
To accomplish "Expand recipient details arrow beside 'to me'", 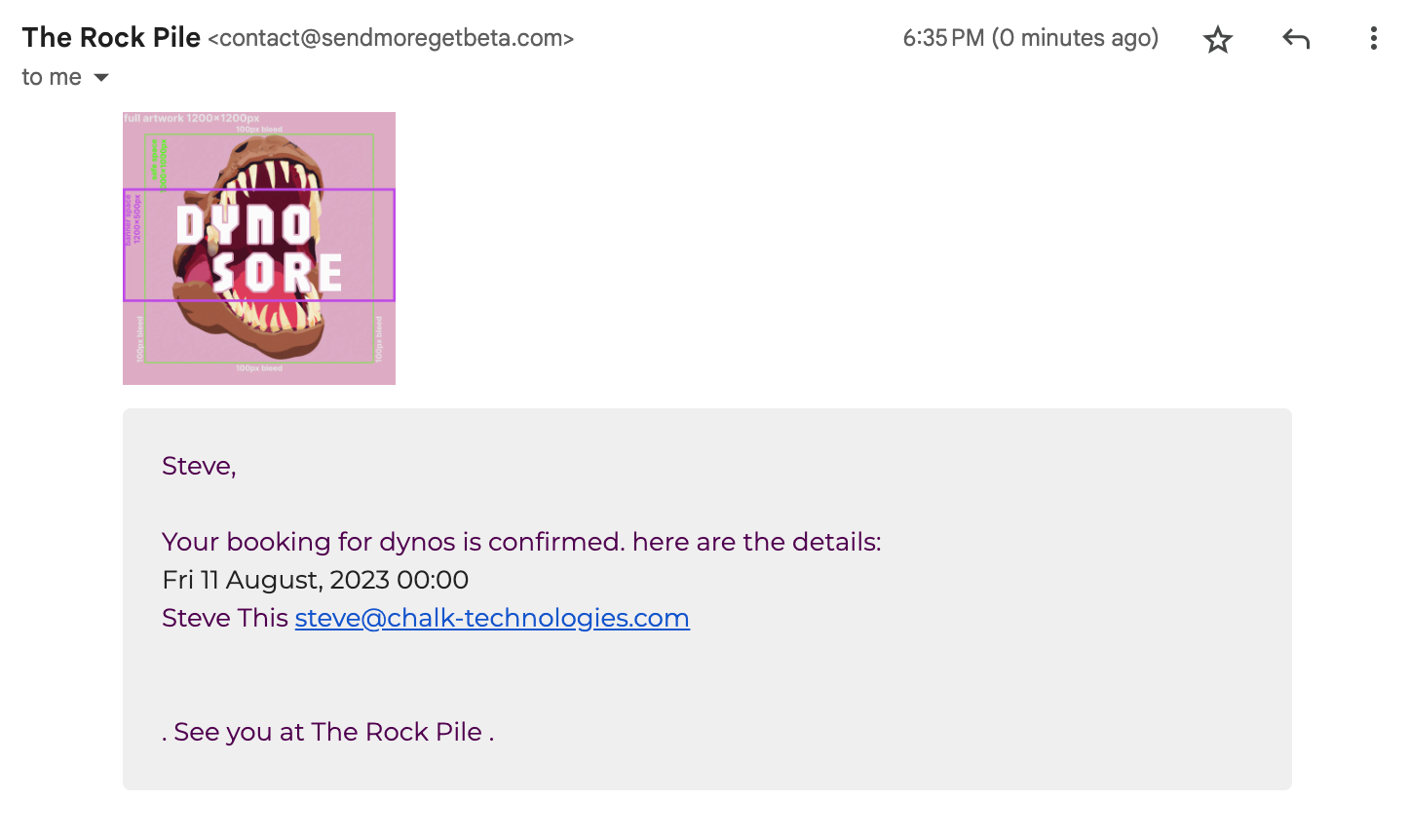I will (101, 78).
